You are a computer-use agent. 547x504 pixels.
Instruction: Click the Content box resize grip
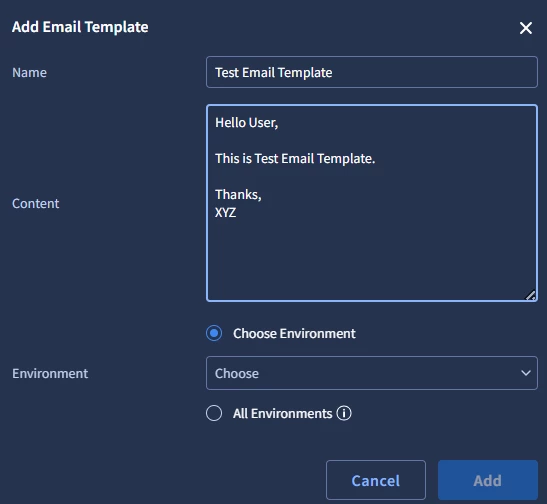click(531, 295)
